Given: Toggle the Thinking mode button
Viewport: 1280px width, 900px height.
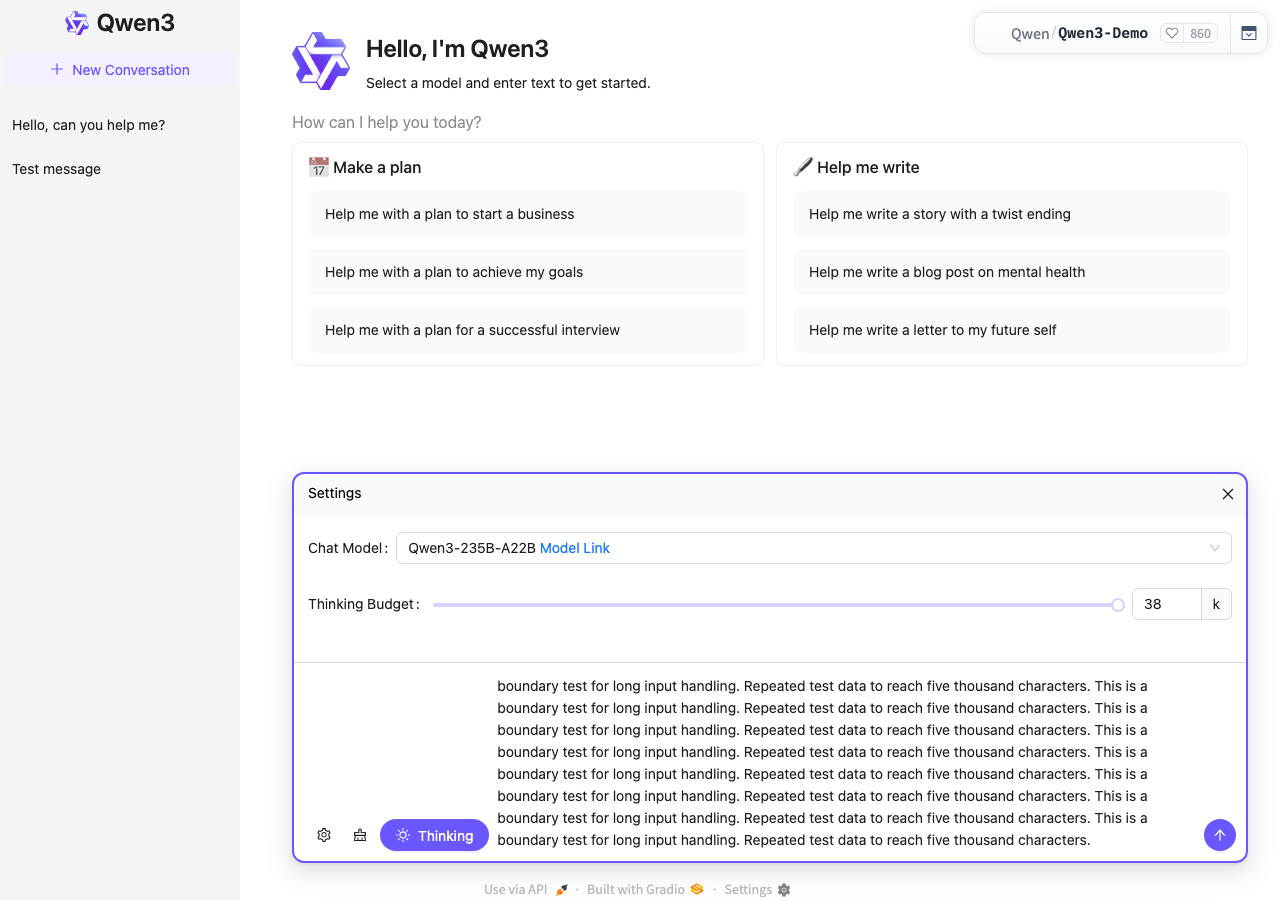Looking at the screenshot, I should (x=434, y=835).
